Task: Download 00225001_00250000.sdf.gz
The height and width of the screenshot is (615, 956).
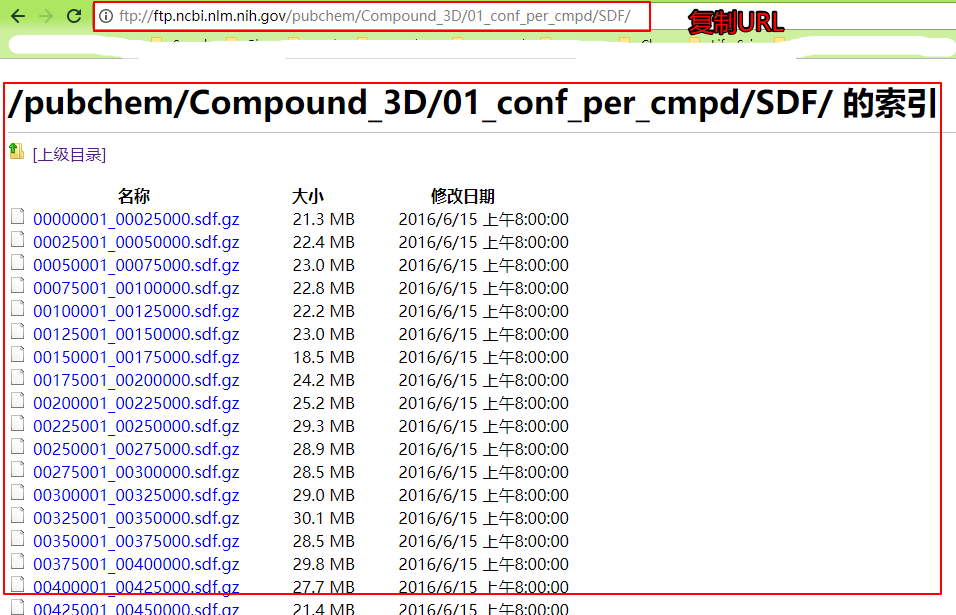Action: (x=136, y=427)
